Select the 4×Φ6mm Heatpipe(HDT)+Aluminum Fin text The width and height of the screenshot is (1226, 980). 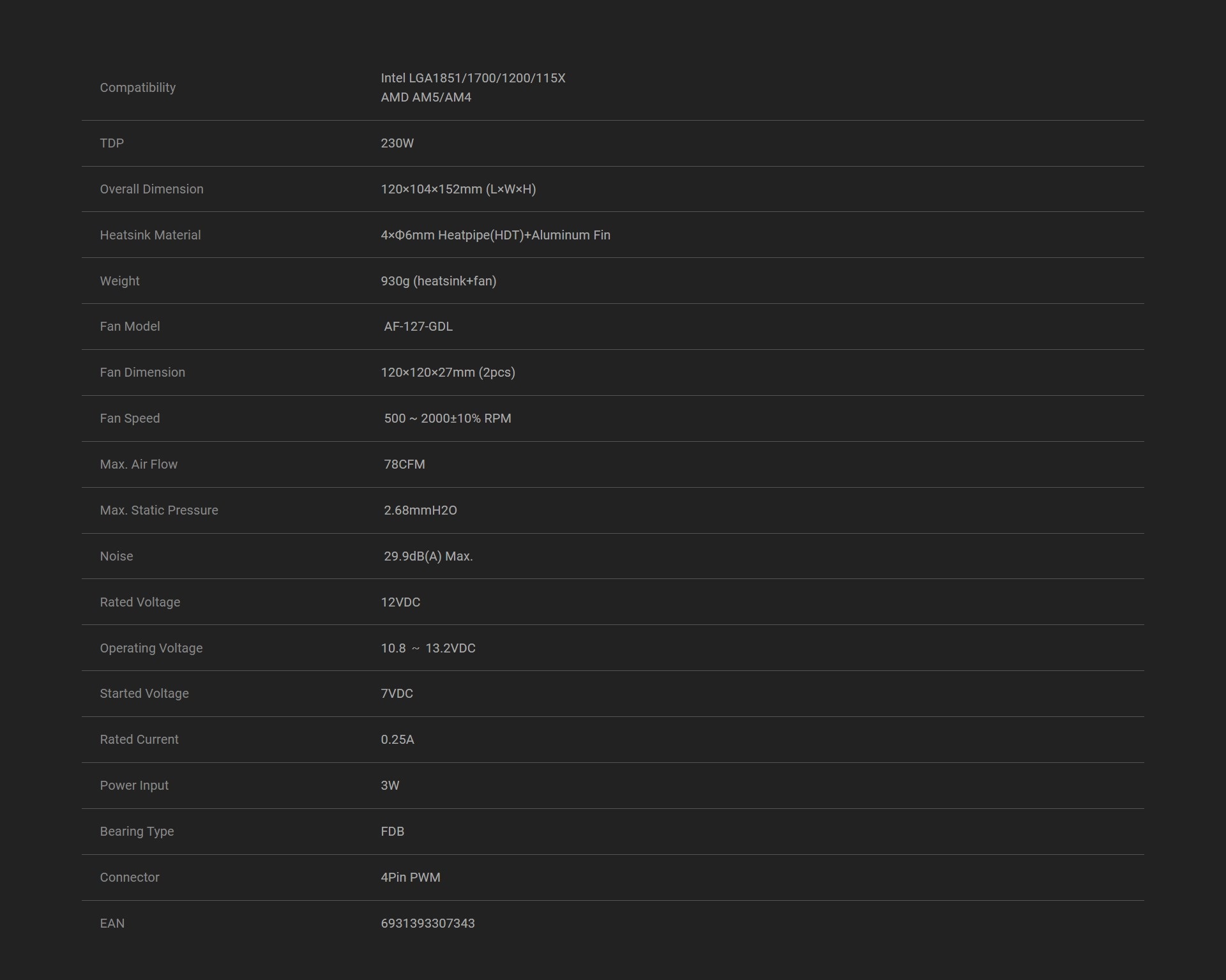pyautogui.click(x=495, y=235)
